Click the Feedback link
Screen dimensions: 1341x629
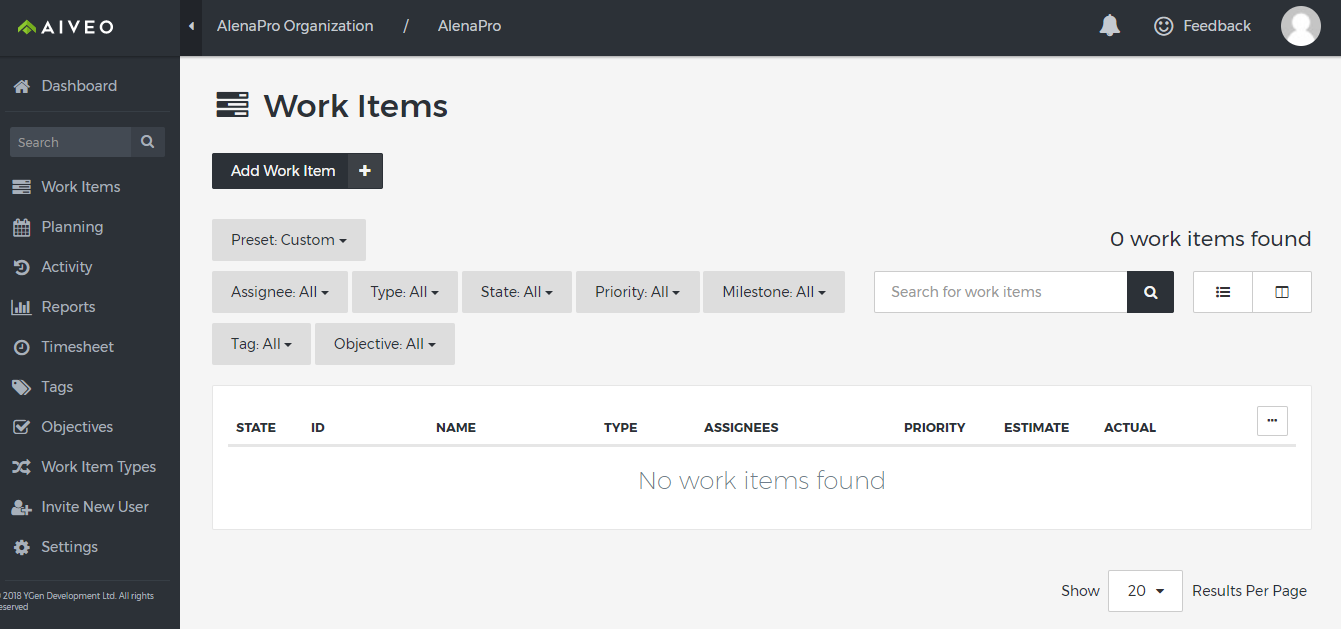click(x=1202, y=26)
